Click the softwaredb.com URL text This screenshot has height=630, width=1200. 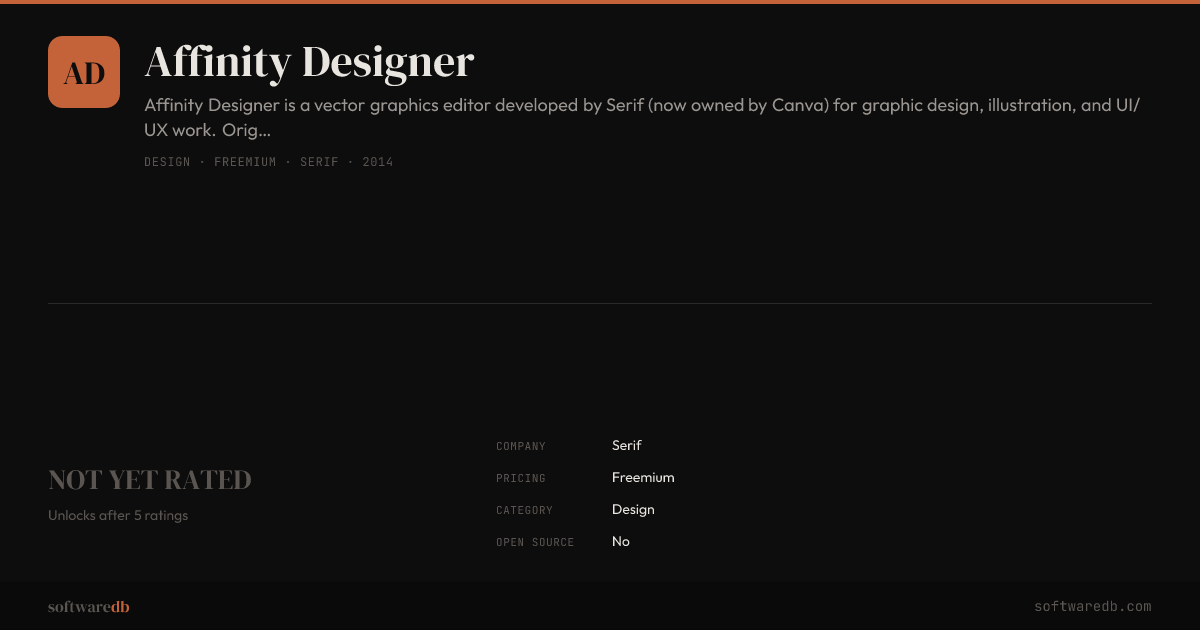(1093, 607)
